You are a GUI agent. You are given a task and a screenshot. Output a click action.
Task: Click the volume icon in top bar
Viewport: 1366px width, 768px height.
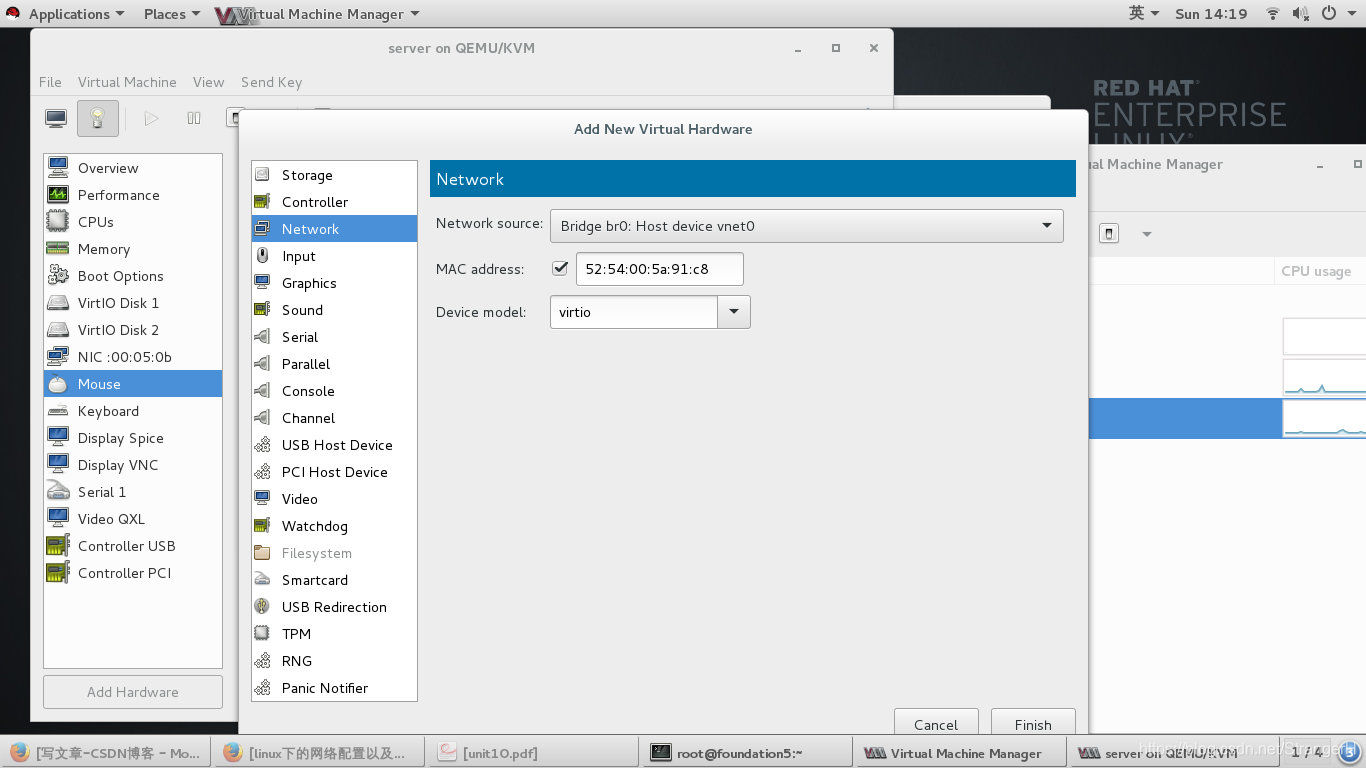1300,14
